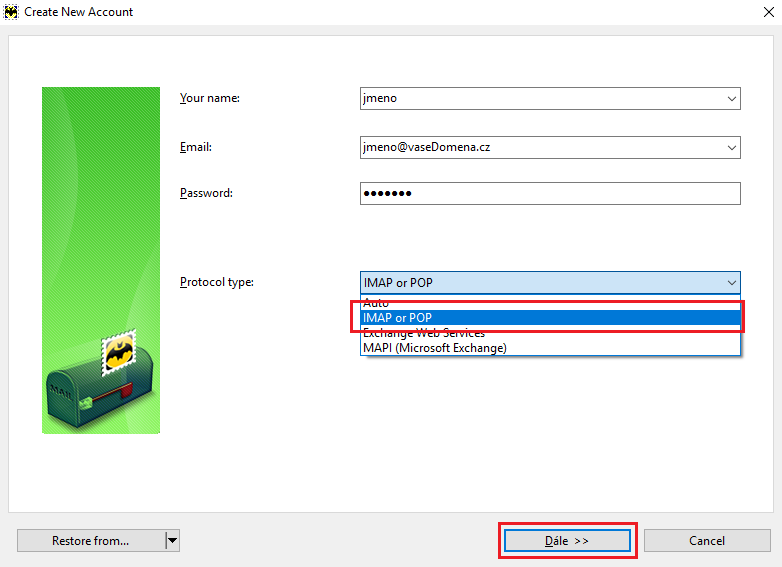This screenshot has height=567, width=782.
Task: Click the Cancel button
Action: (x=707, y=541)
